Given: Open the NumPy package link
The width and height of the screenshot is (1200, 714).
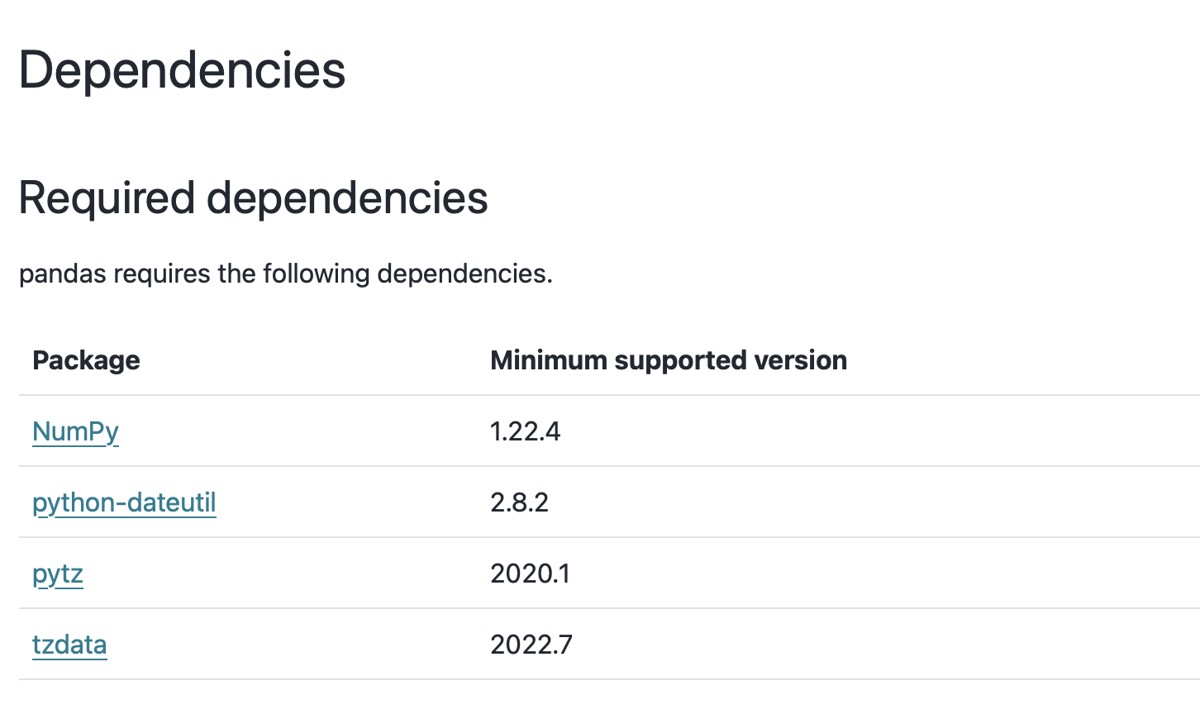Looking at the screenshot, I should pos(75,432).
